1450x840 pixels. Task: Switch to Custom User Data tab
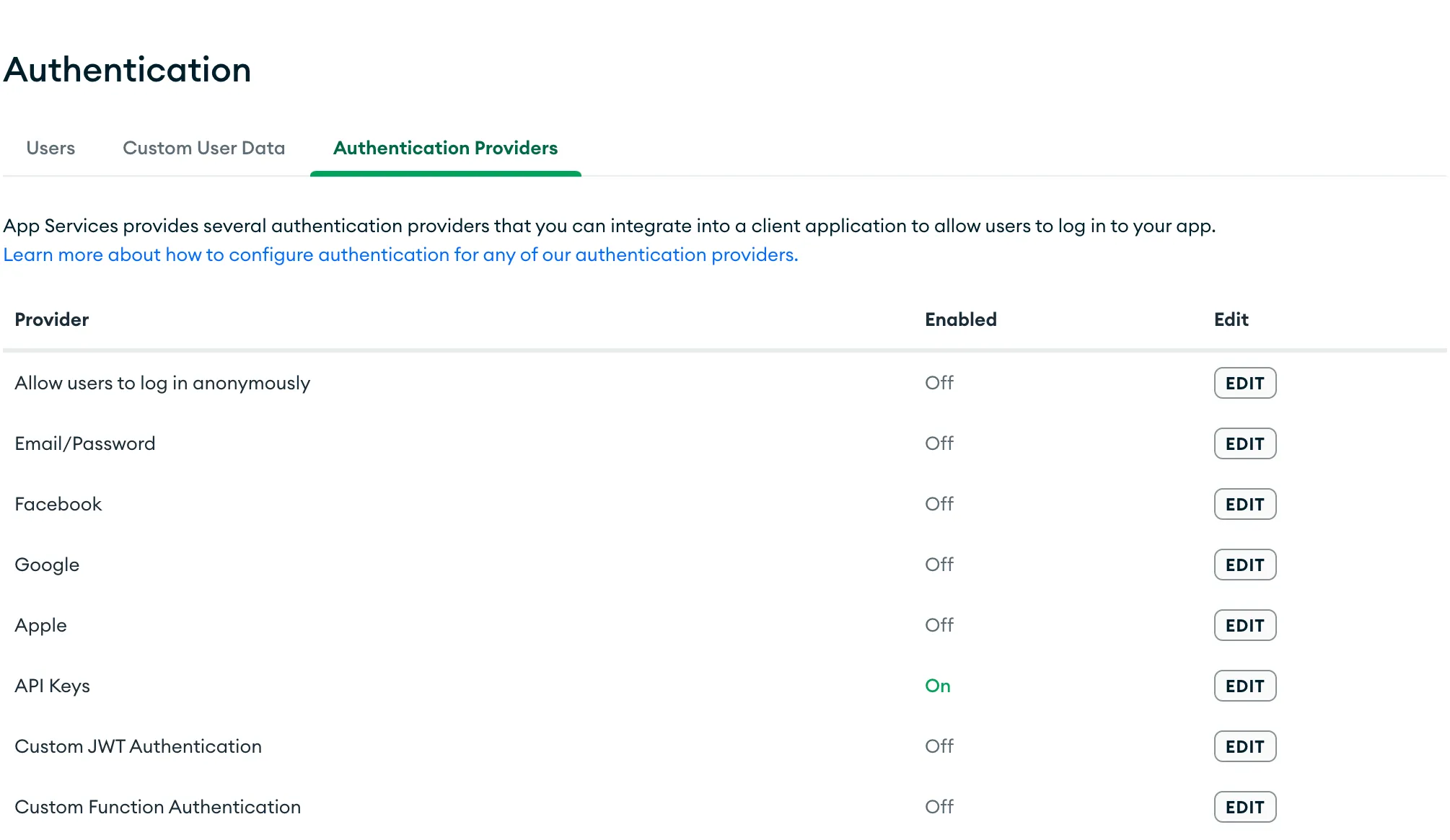pyautogui.click(x=203, y=148)
